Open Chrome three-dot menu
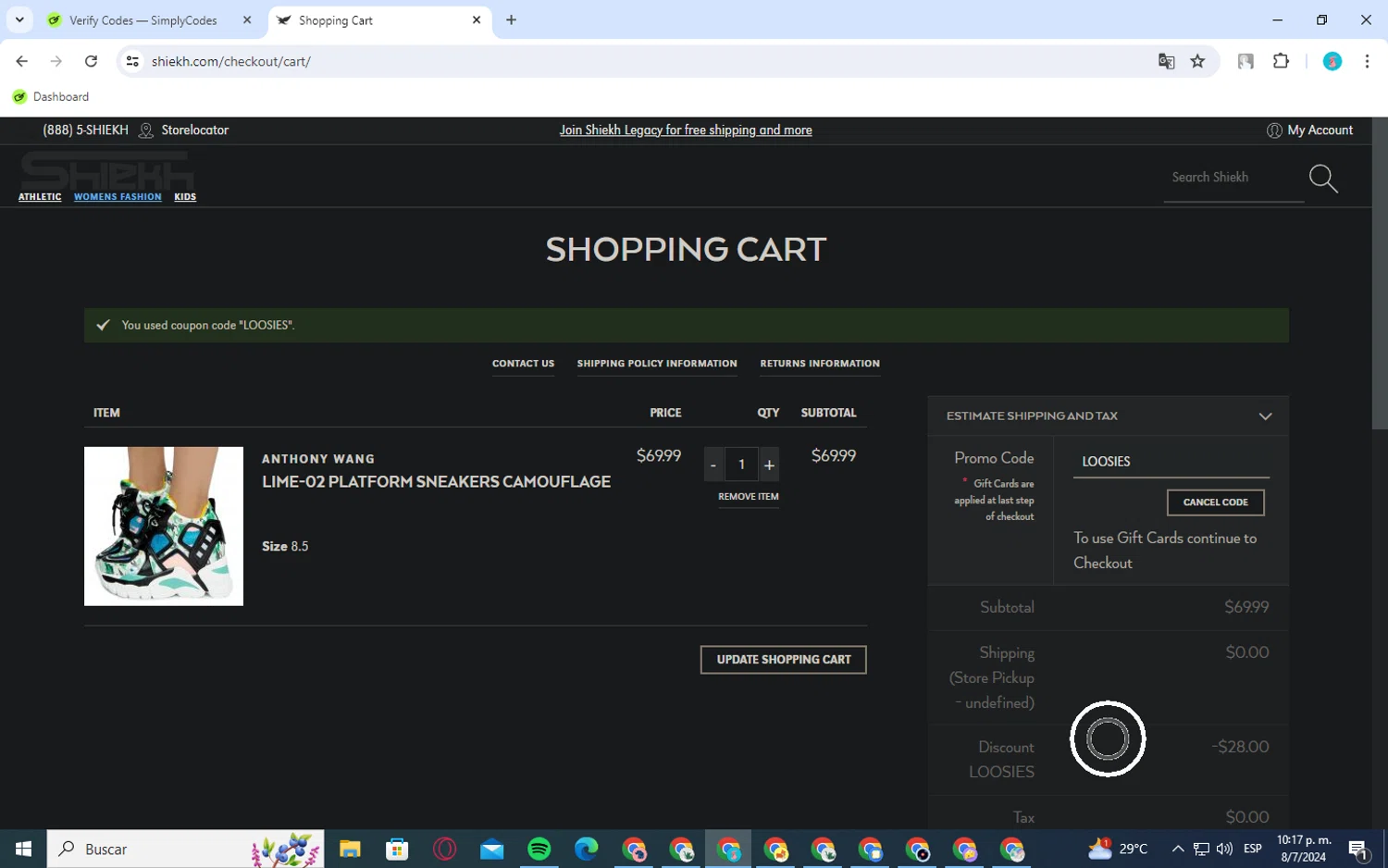 pos(1367,61)
